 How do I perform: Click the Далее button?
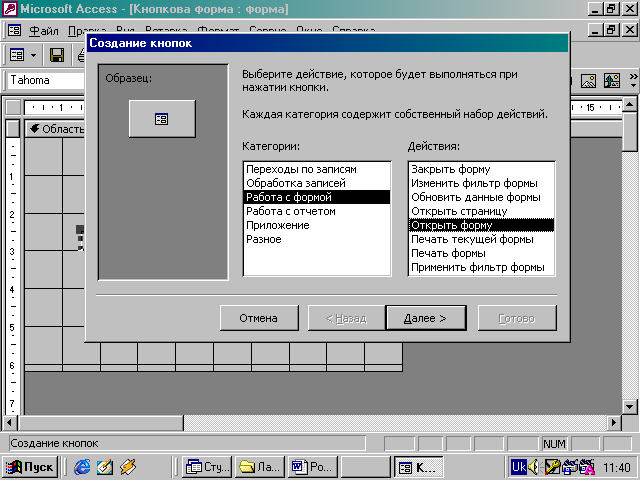click(x=426, y=318)
